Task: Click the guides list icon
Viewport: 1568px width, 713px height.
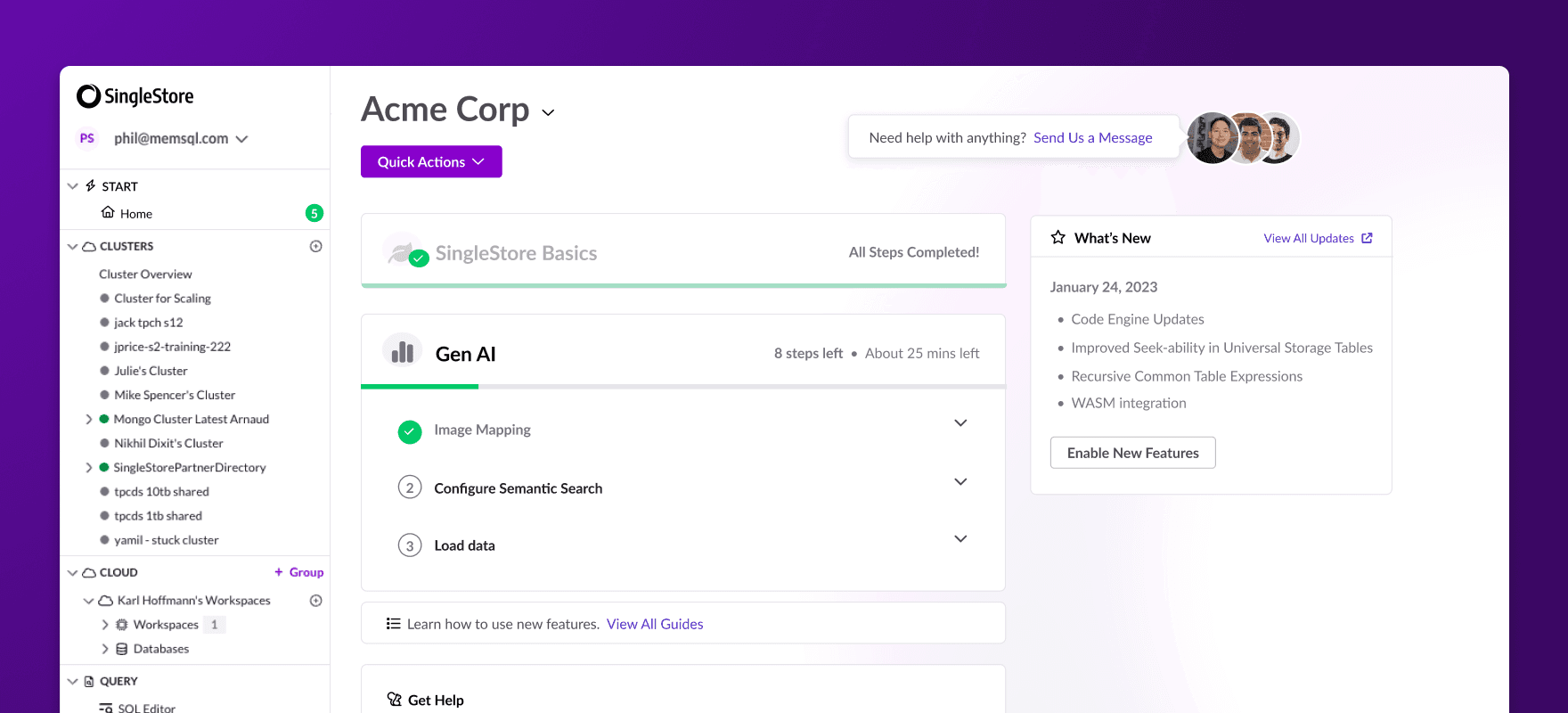Action: (x=393, y=624)
